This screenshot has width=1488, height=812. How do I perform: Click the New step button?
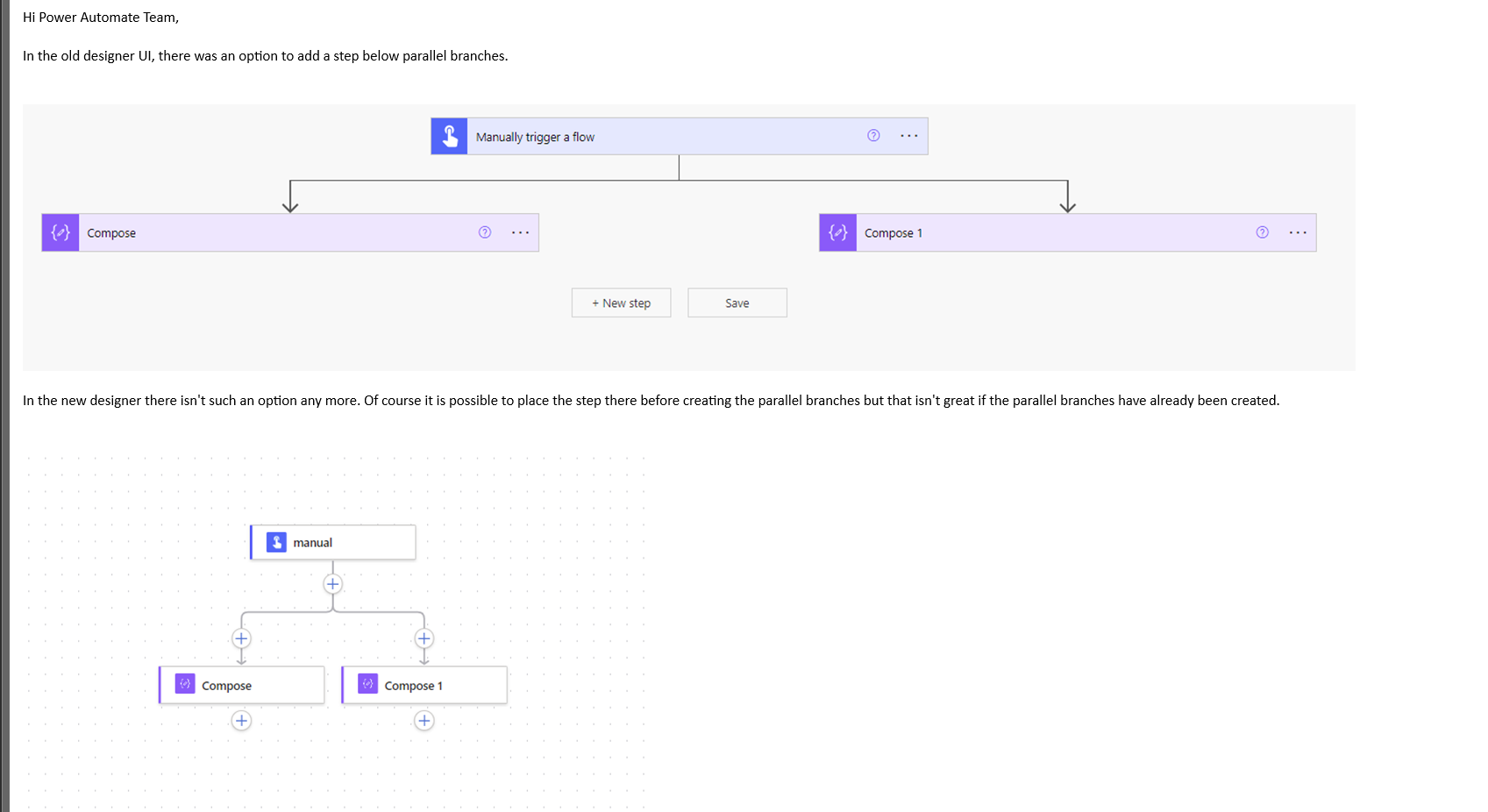[621, 303]
